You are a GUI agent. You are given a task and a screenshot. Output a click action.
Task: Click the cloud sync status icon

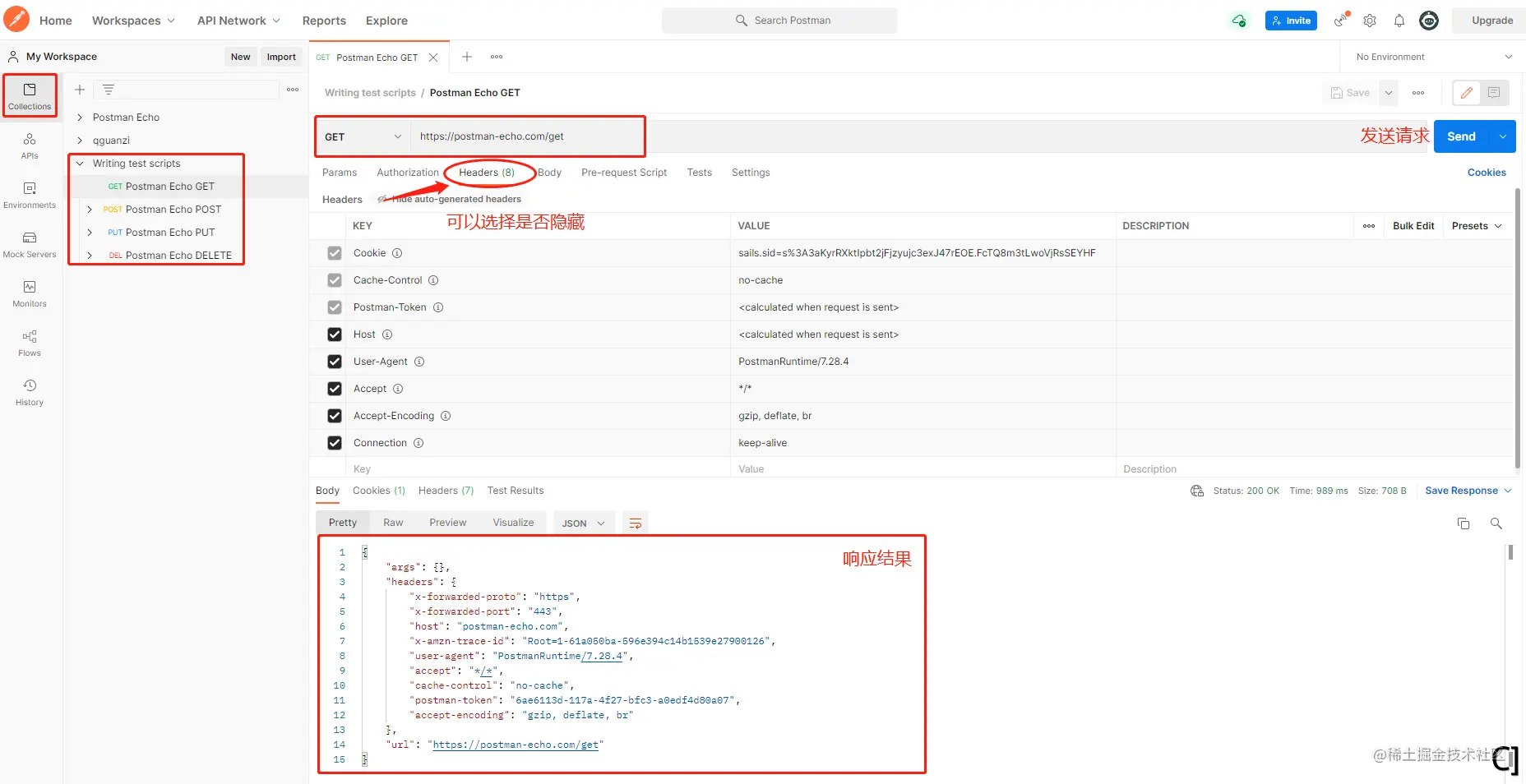coord(1239,21)
